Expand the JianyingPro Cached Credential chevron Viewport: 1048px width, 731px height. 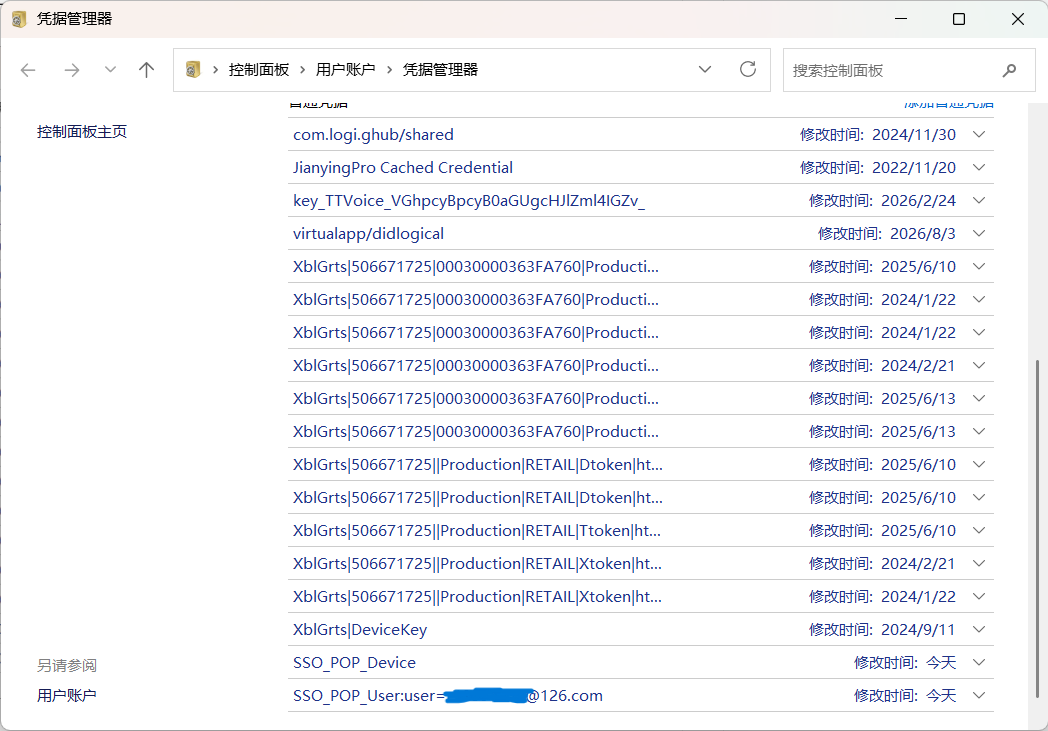[x=978, y=168]
